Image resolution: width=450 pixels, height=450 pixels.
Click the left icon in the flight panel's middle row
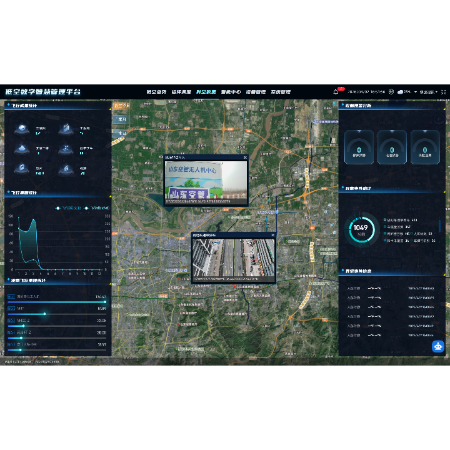tap(22, 149)
